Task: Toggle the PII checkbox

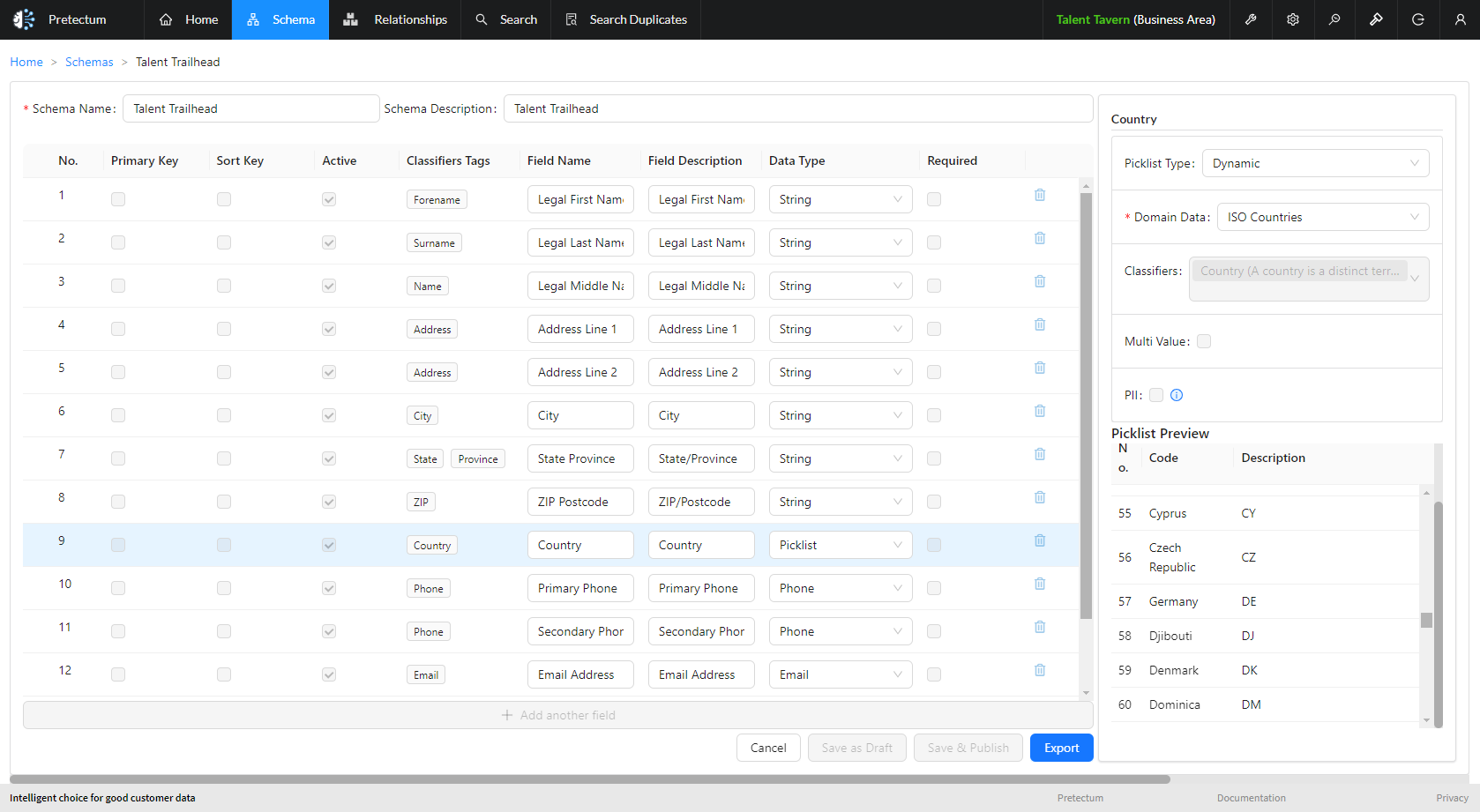Action: (1156, 395)
